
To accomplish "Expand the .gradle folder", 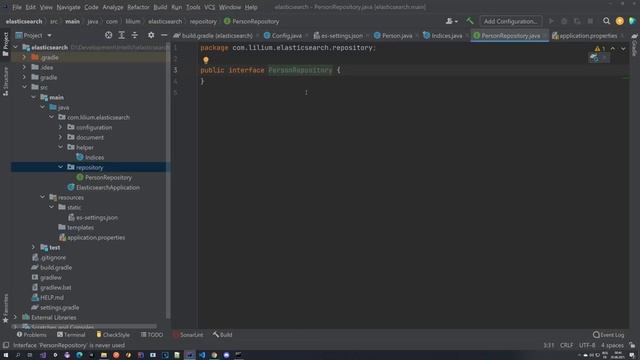I will click(24, 58).
